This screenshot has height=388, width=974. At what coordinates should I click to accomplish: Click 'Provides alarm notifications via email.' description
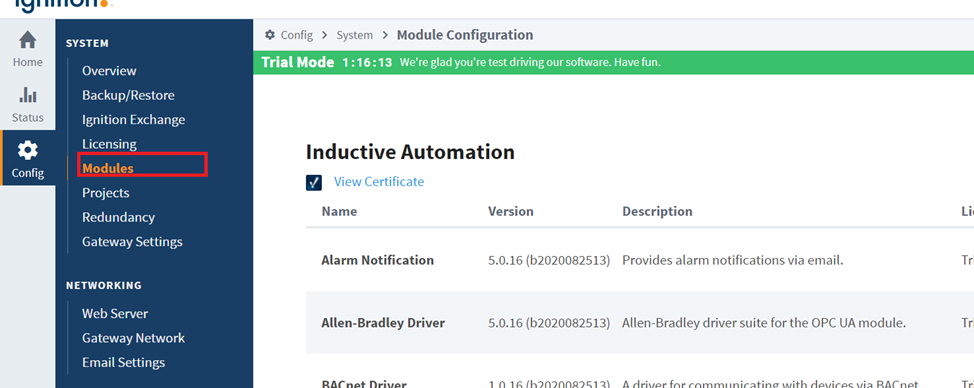(x=733, y=261)
